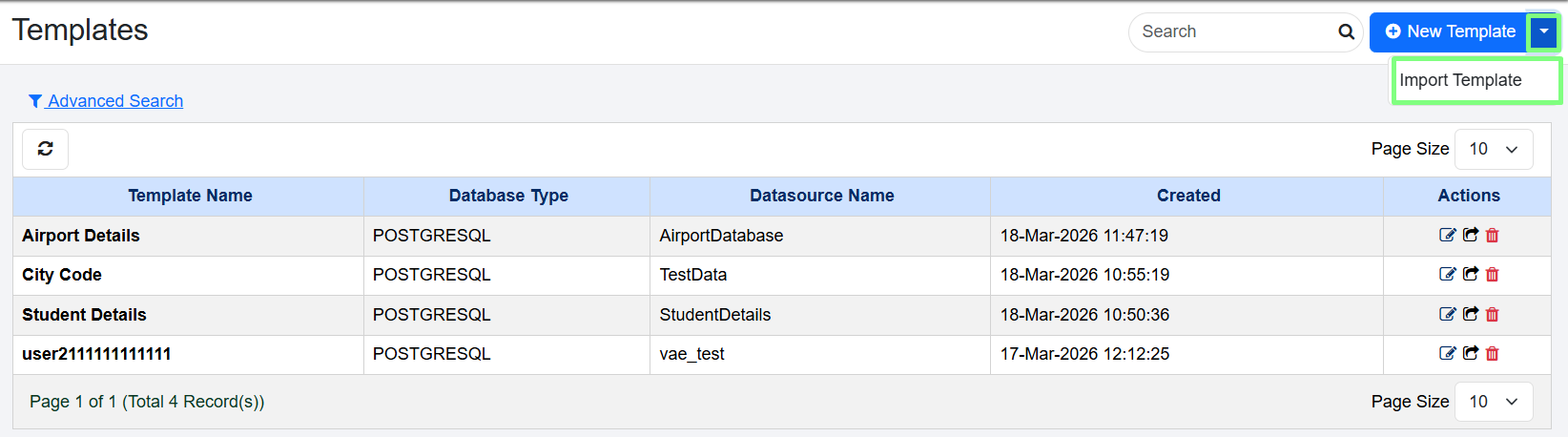The height and width of the screenshot is (437, 1568).
Task: Edit the City Code template
Action: (1447, 274)
